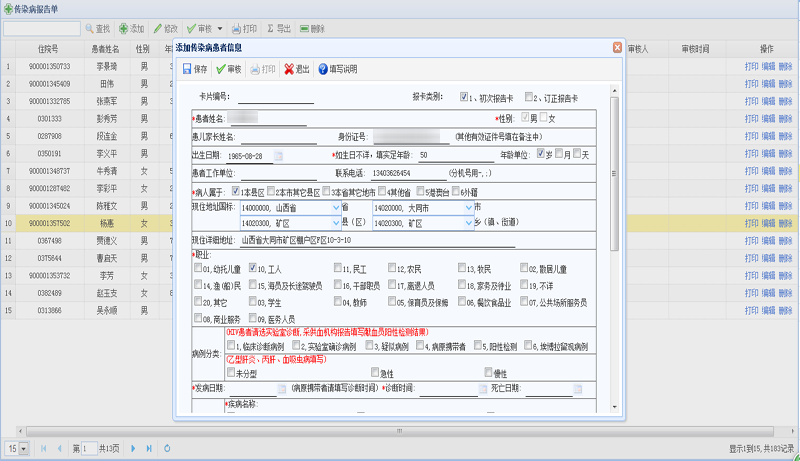This screenshot has height=461, width=800.
Task: Click the 保存 (save) icon in dialog
Action: (x=187, y=69)
